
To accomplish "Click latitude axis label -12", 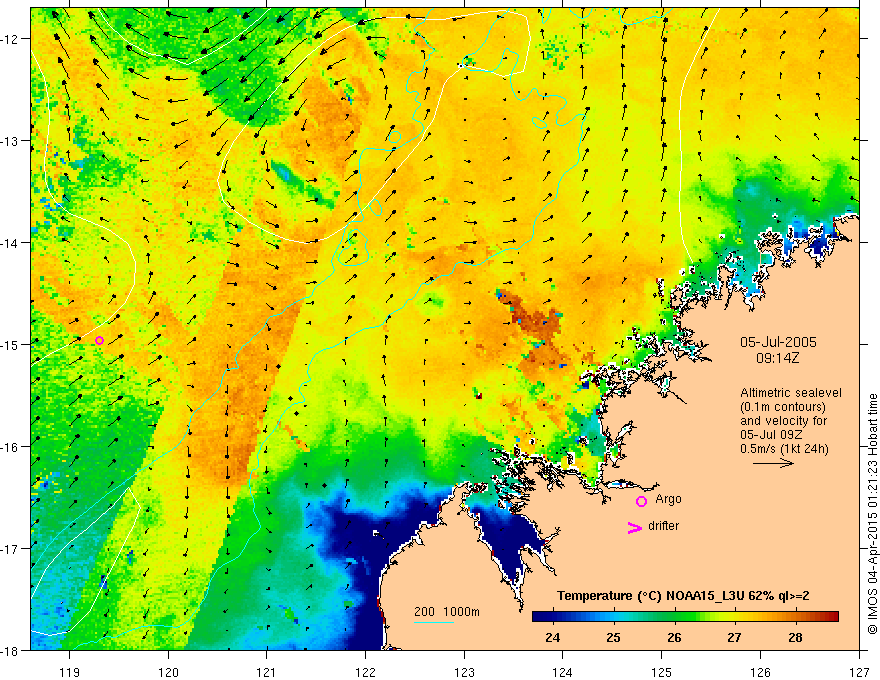I will coord(11,39).
